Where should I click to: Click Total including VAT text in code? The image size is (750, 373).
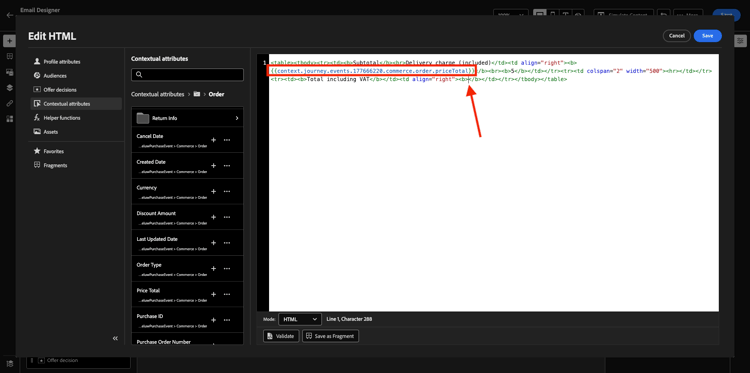pos(339,79)
